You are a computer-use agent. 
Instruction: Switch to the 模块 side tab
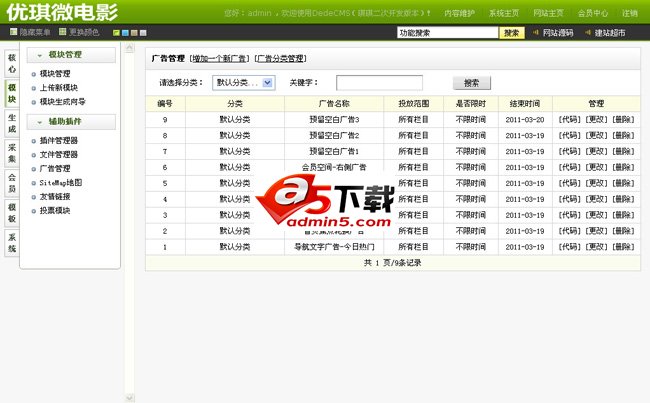pos(12,93)
